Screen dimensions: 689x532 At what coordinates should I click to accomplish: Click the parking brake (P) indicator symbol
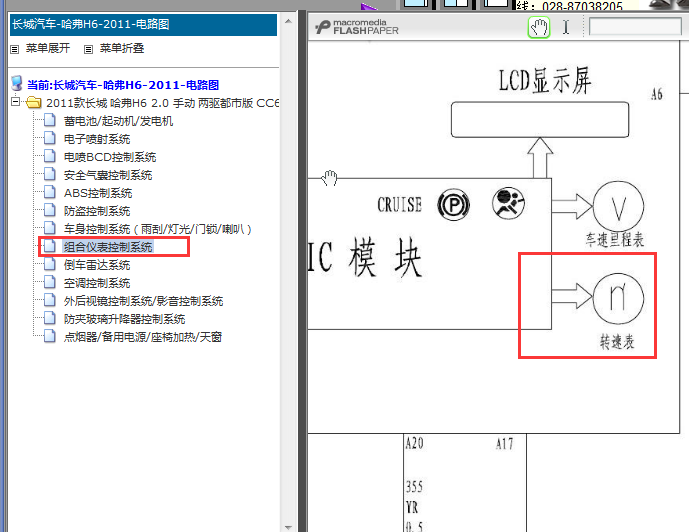453,205
